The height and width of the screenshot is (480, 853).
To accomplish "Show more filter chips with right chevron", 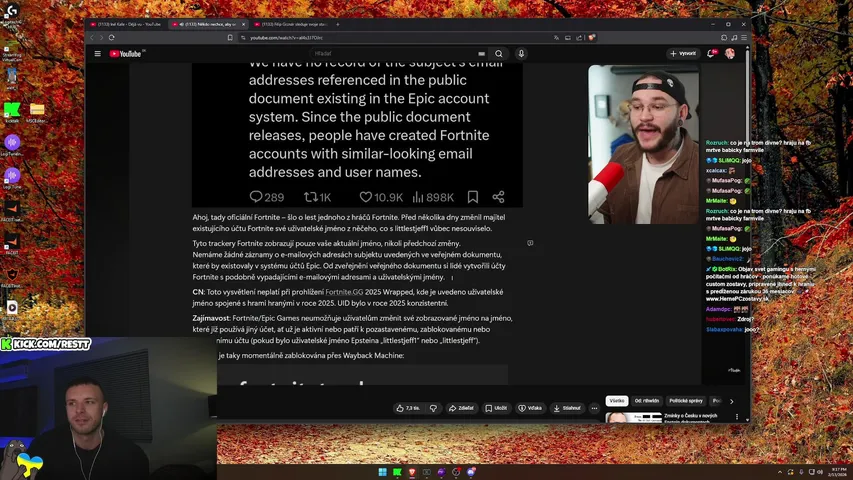I will pyautogui.click(x=732, y=402).
